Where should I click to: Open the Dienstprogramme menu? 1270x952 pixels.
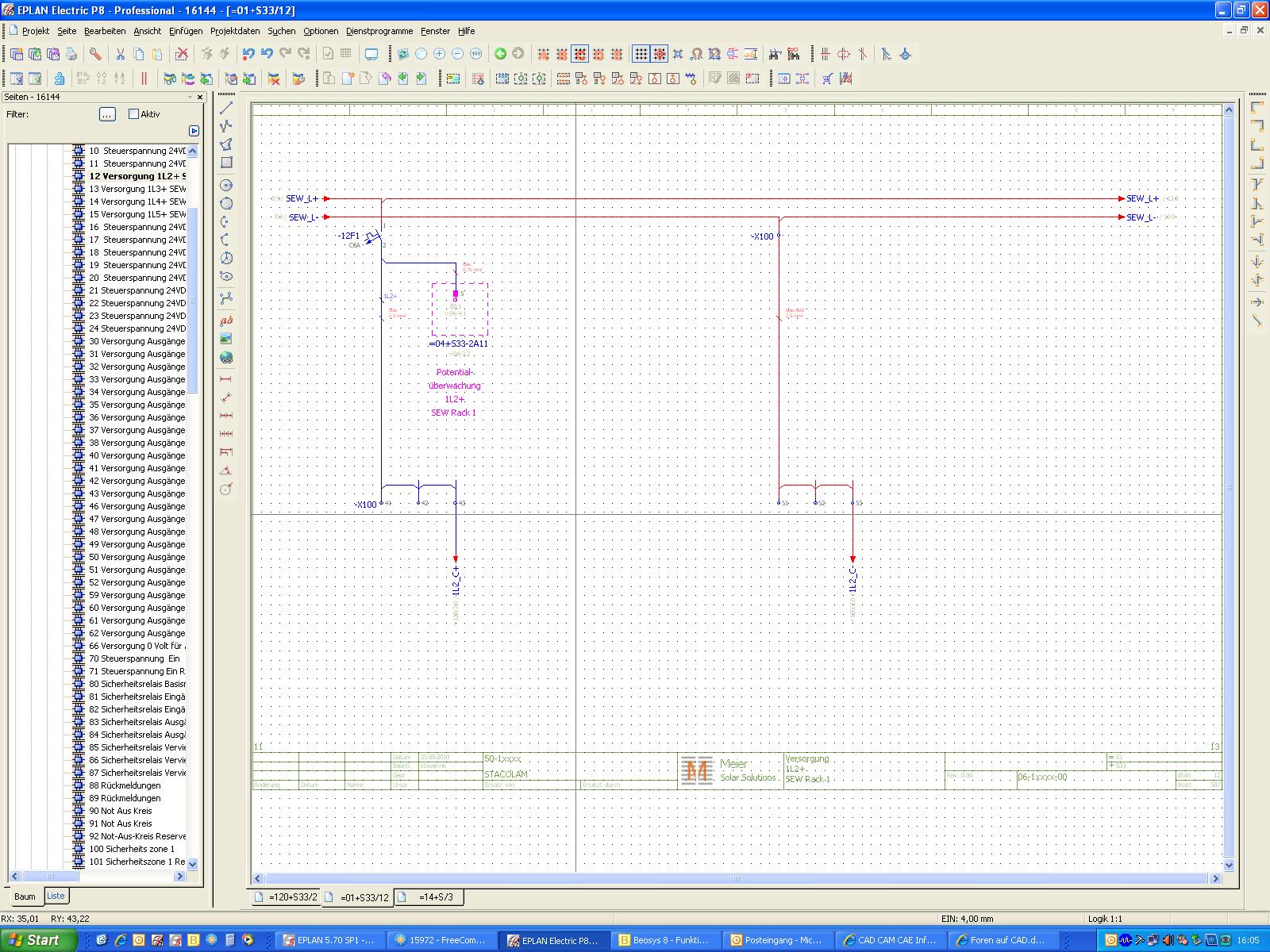[x=379, y=31]
